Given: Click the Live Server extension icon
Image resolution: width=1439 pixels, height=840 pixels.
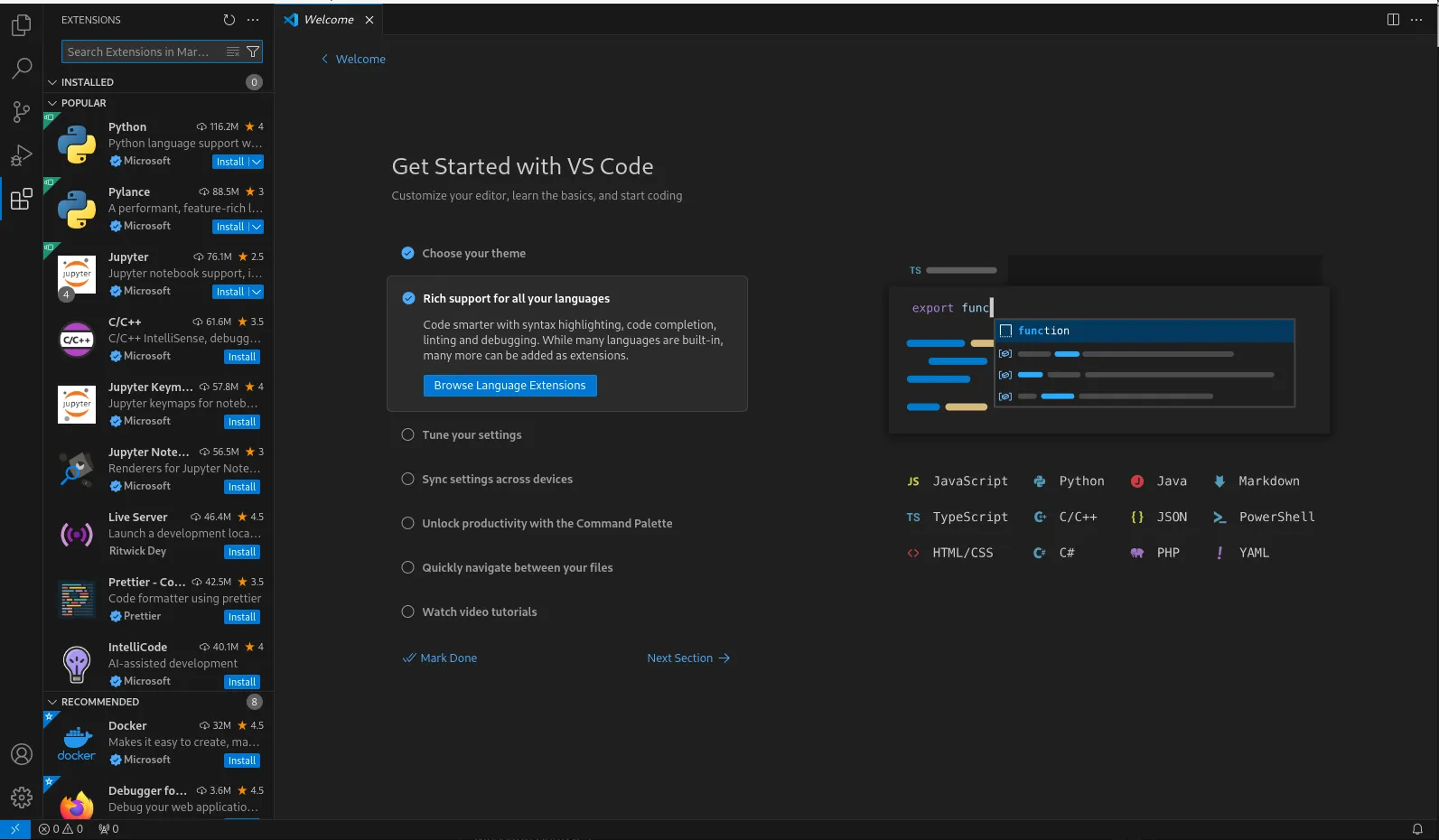Looking at the screenshot, I should pyautogui.click(x=77, y=535).
